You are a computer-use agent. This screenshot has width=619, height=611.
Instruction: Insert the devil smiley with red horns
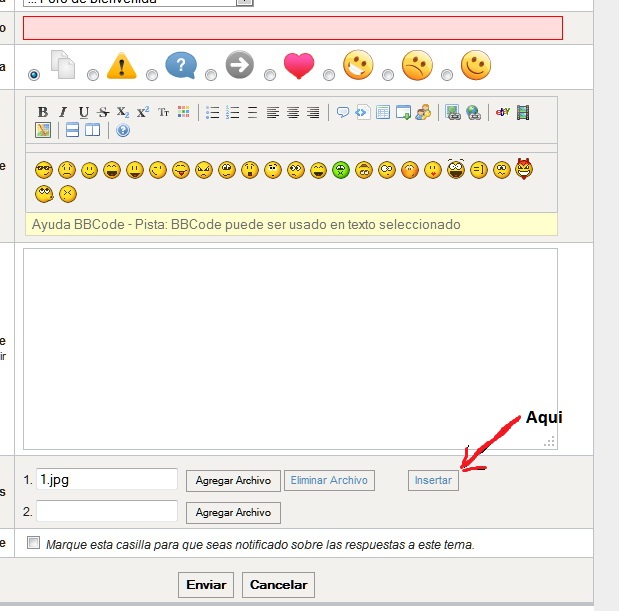[525, 169]
